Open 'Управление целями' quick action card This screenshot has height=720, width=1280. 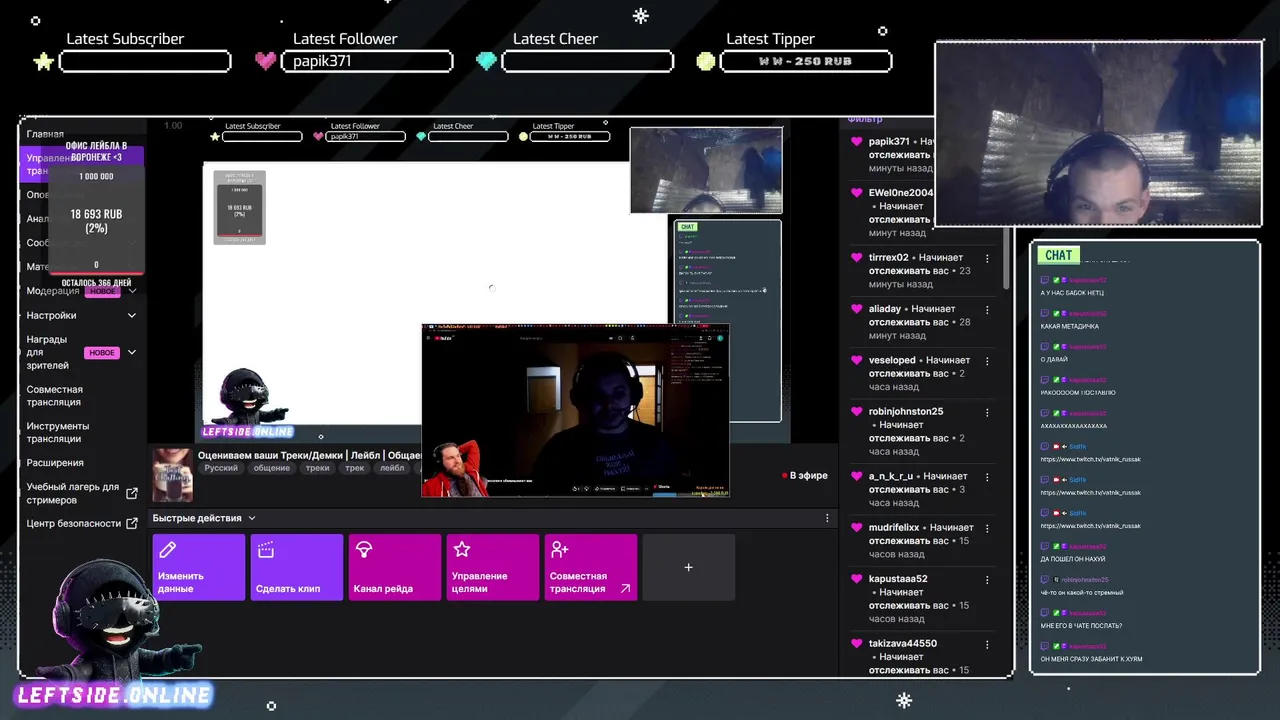[493, 567]
